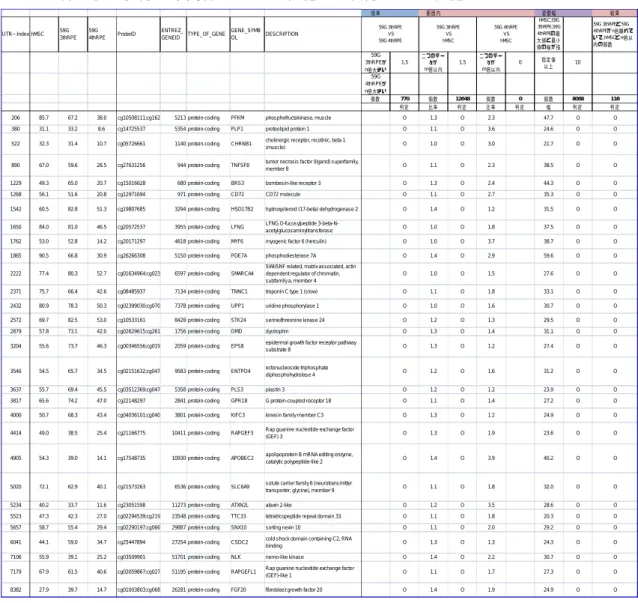The height and width of the screenshot is (603, 638).
Task: Select the 'GENE_SYMBOL' header cell
Action: pos(247,34)
